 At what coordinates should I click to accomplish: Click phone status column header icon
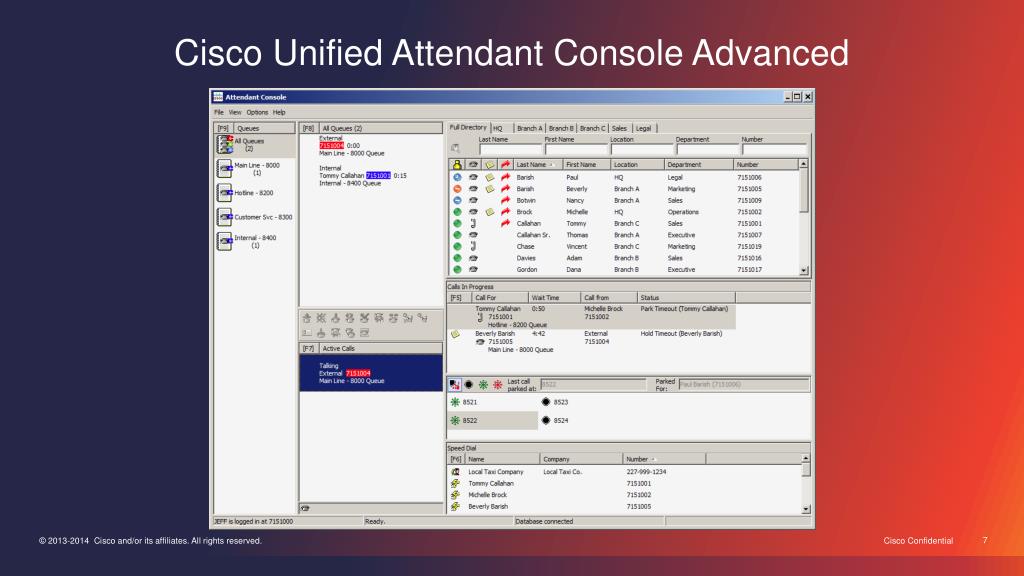point(473,165)
